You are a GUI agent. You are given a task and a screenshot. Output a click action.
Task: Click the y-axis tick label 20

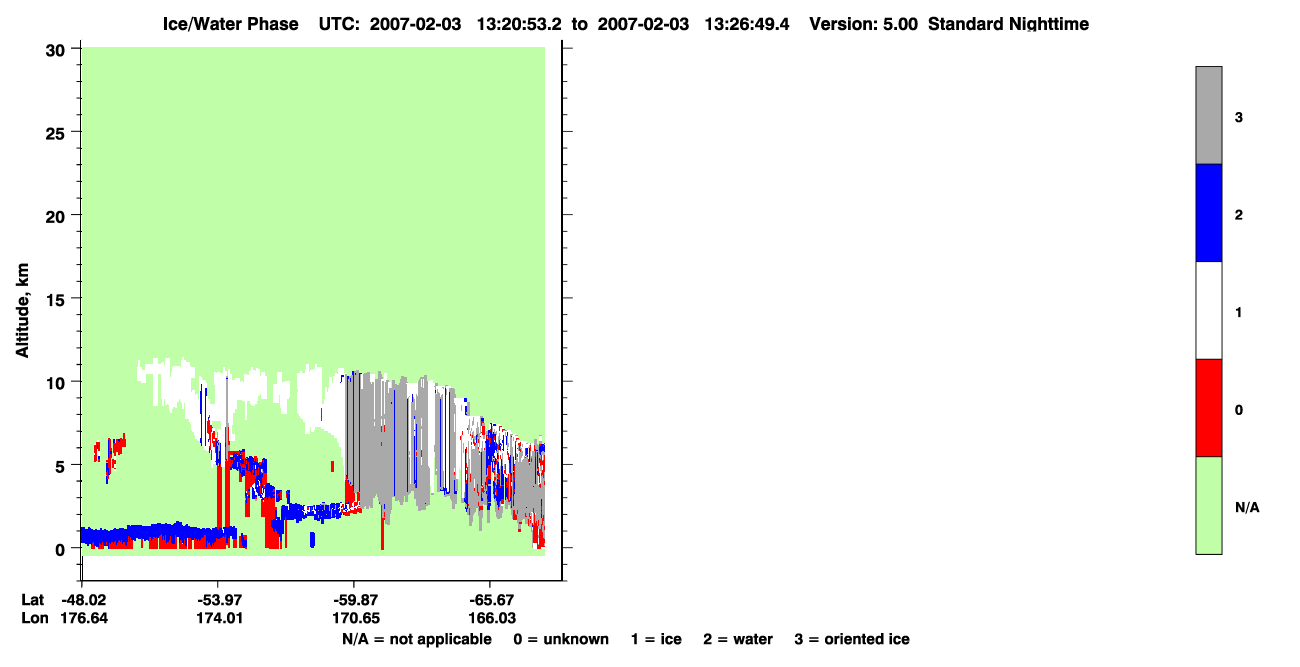click(58, 216)
